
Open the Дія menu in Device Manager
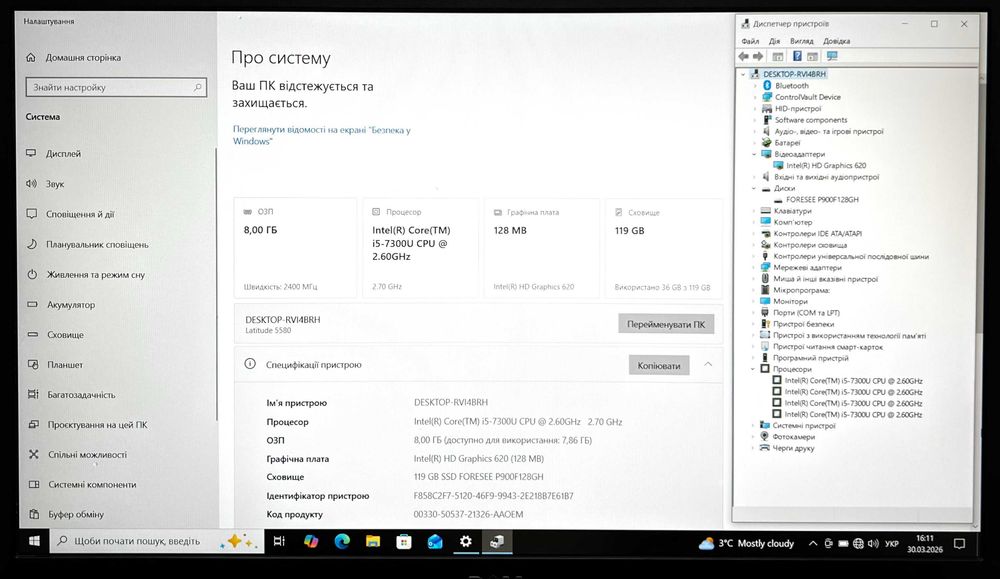[x=774, y=41]
